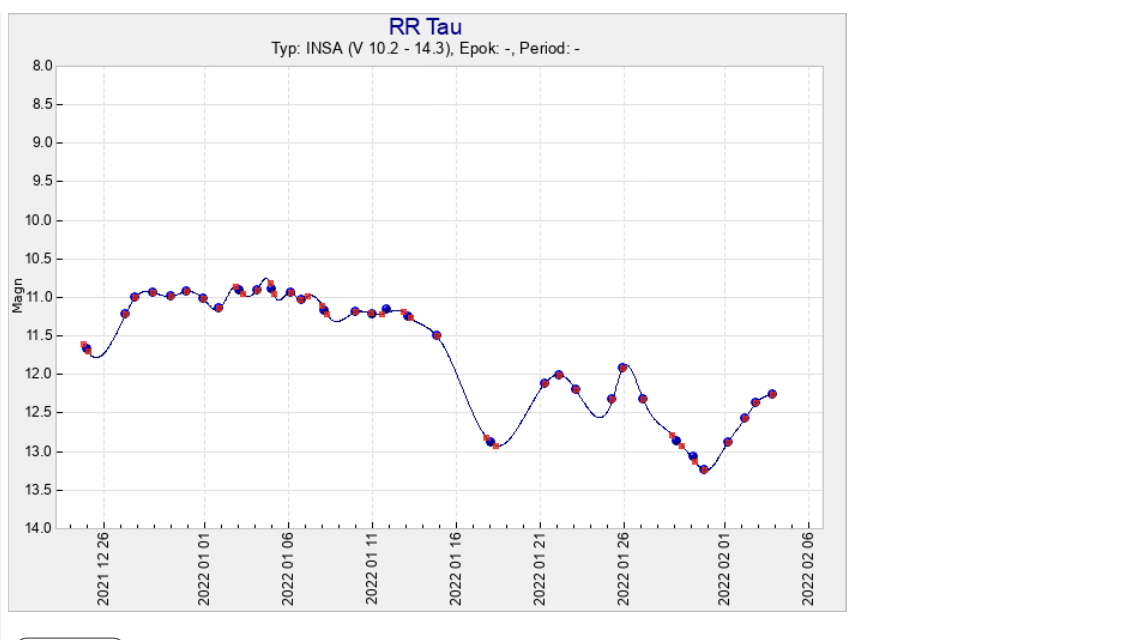
Task: Click the RR Tau chart title
Action: [425, 27]
